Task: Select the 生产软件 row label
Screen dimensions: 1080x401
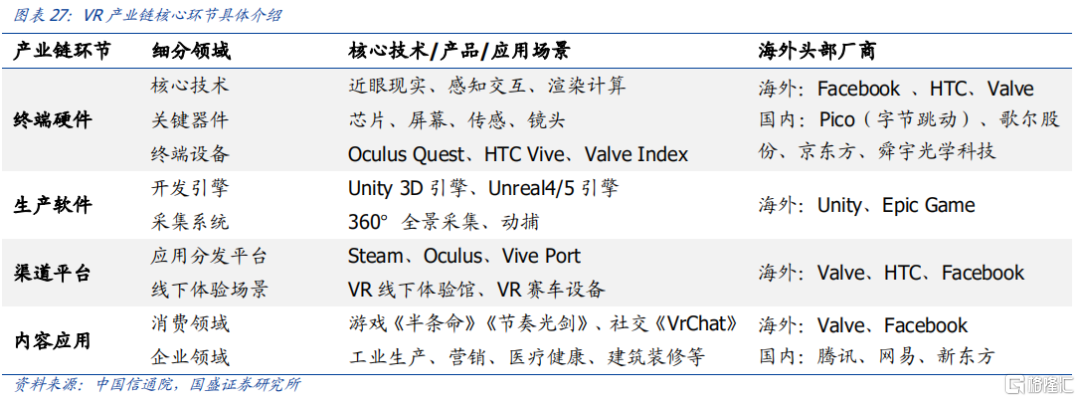Action: (x=52, y=205)
